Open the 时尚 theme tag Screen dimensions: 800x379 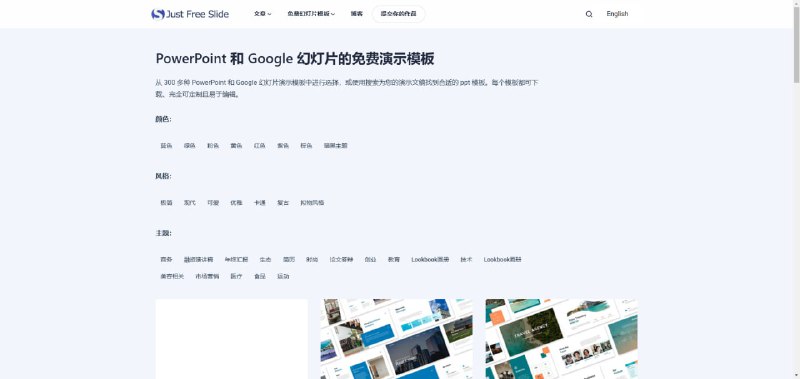pyautogui.click(x=312, y=260)
